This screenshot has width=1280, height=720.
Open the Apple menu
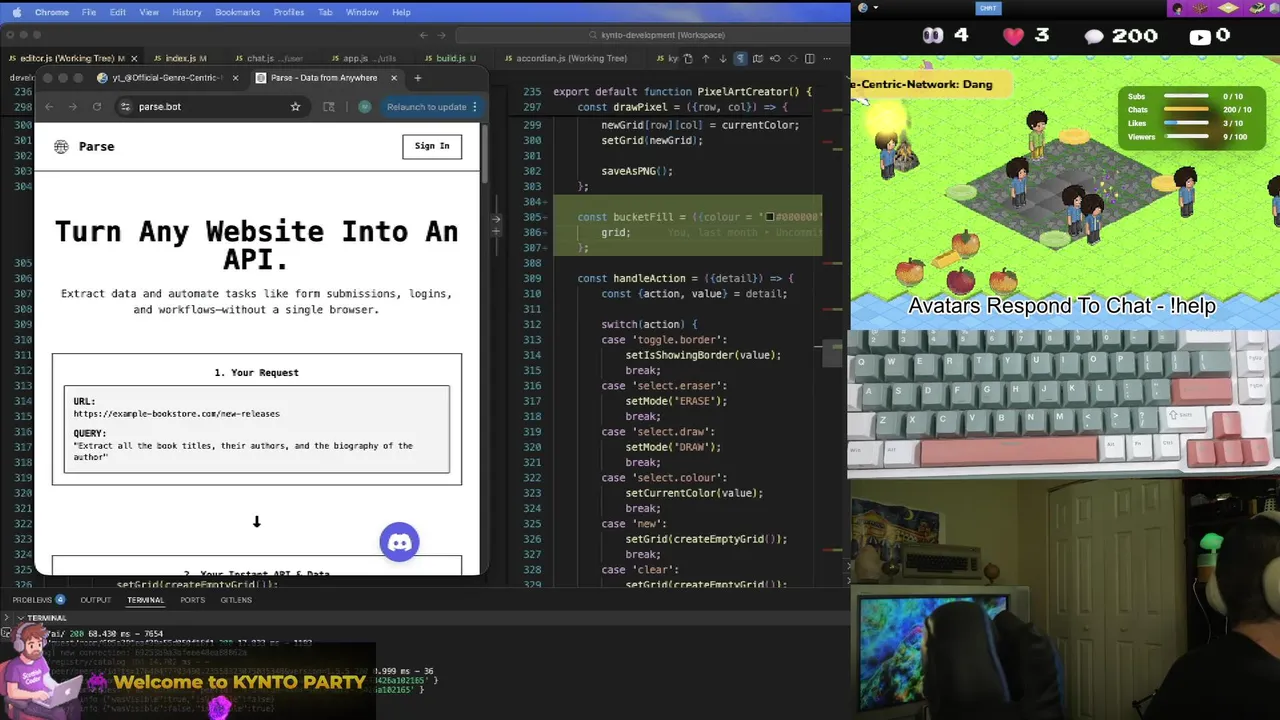[x=16, y=12]
